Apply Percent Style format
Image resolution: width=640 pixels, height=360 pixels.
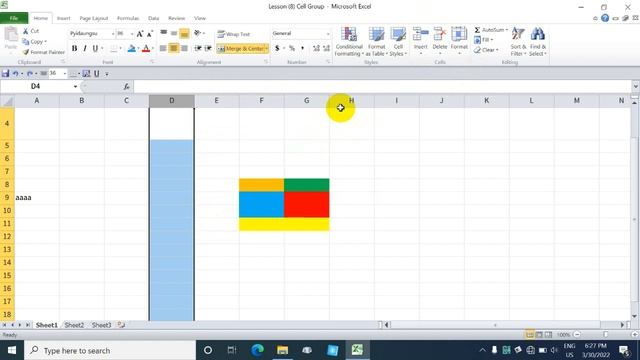tap(292, 49)
